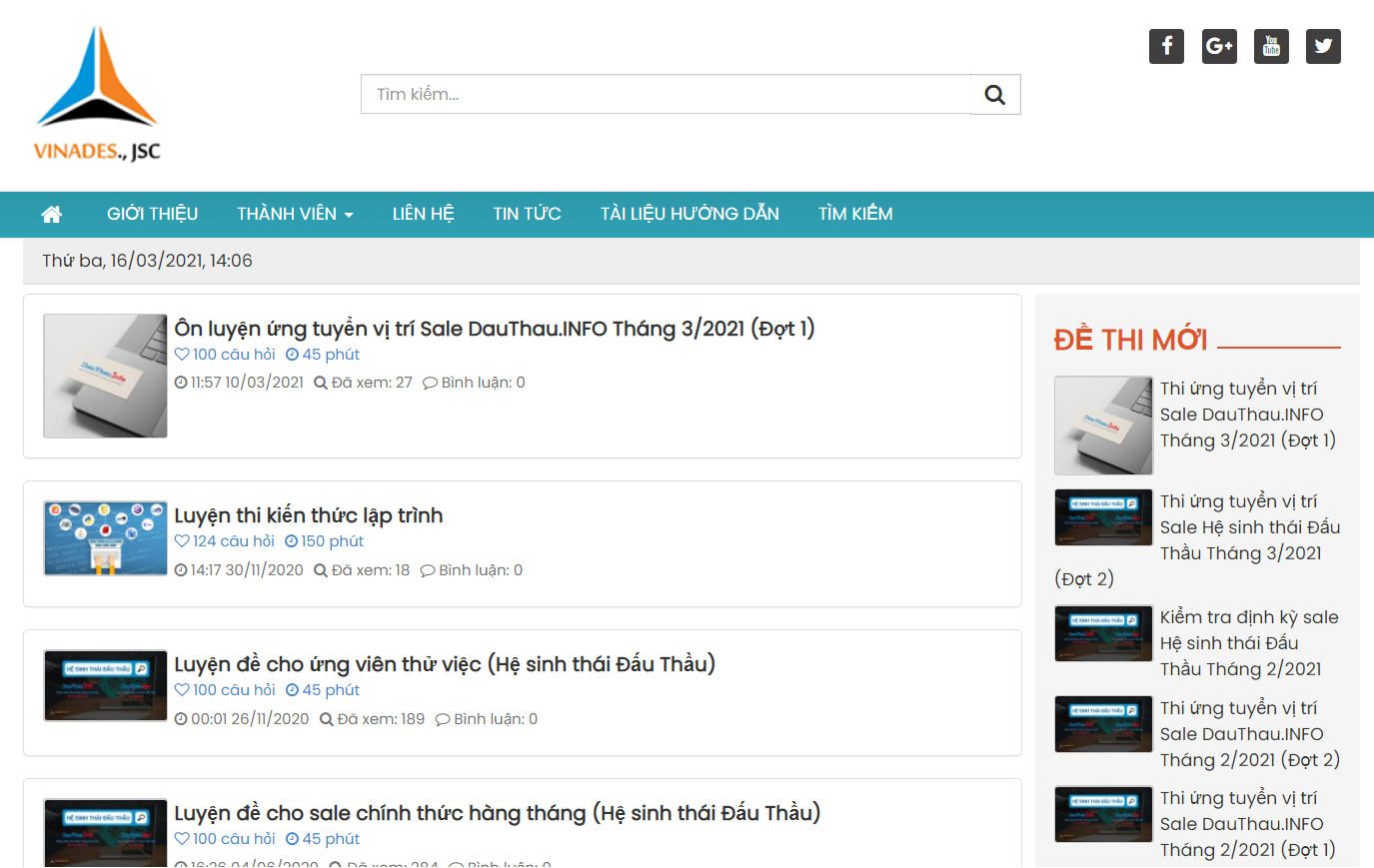
Task: Focus the Tìm kiếm search field
Action: click(x=667, y=95)
